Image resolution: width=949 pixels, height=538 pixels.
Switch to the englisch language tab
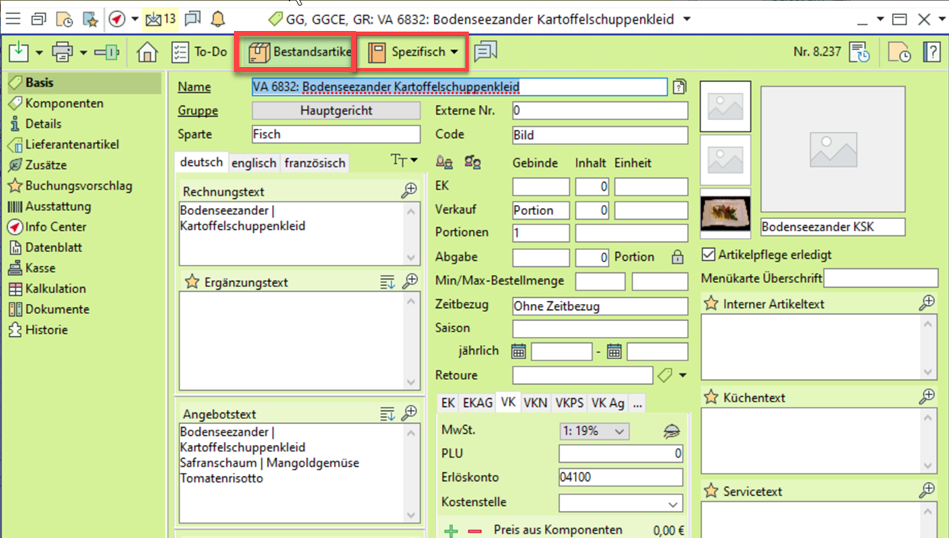pyautogui.click(x=254, y=162)
